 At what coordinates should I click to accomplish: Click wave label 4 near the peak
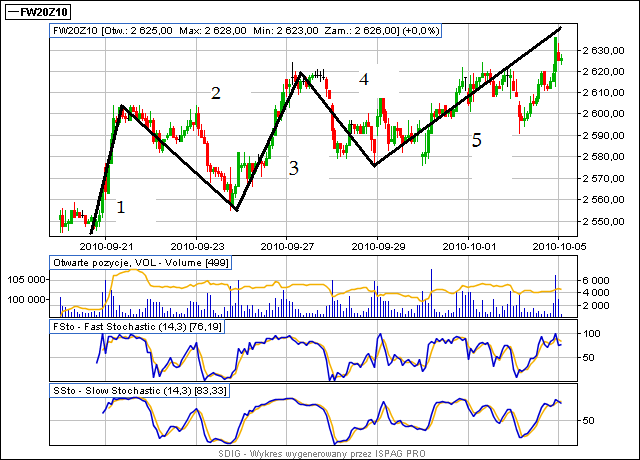pyautogui.click(x=364, y=79)
